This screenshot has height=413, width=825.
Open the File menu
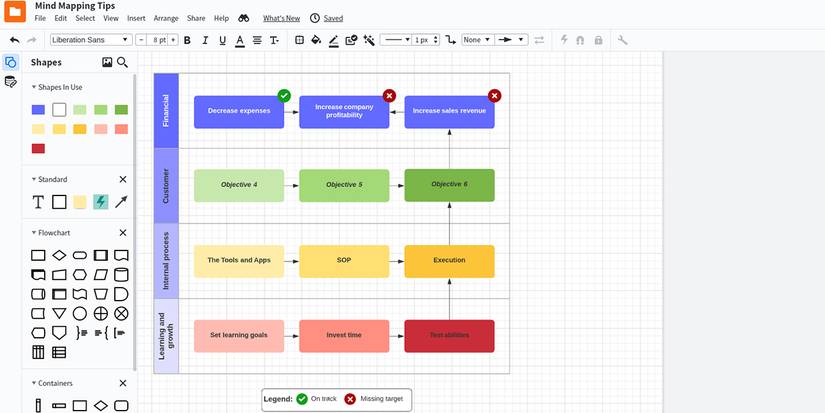(x=41, y=18)
